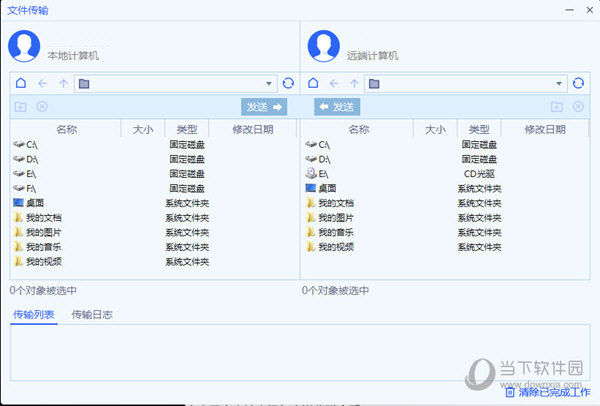The height and width of the screenshot is (406, 600).
Task: Select local 桌面 folder
Action: (x=34, y=203)
